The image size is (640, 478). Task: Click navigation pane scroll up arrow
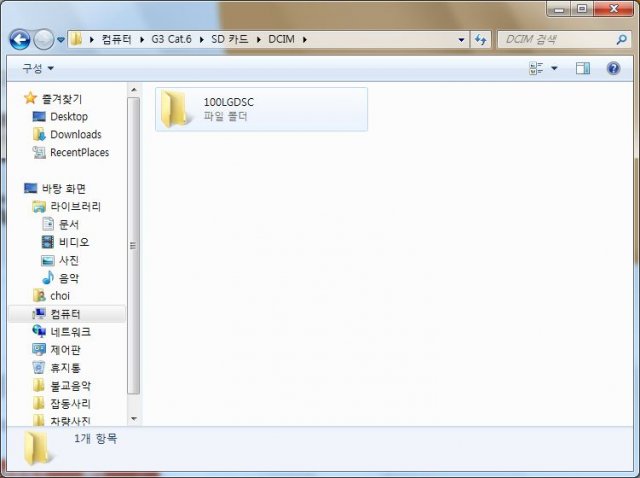(x=134, y=89)
